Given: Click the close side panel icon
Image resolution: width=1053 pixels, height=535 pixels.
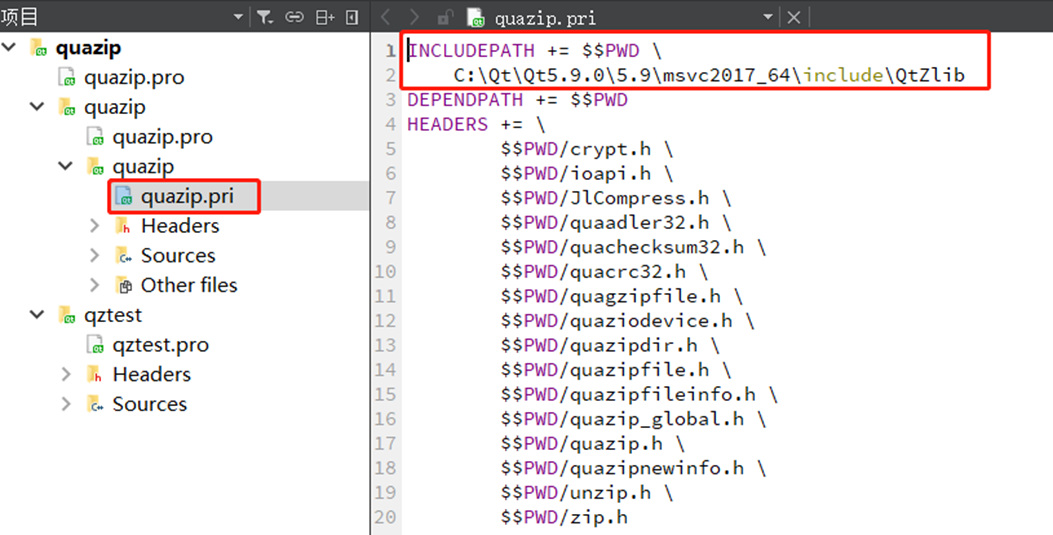Looking at the screenshot, I should 352,17.
